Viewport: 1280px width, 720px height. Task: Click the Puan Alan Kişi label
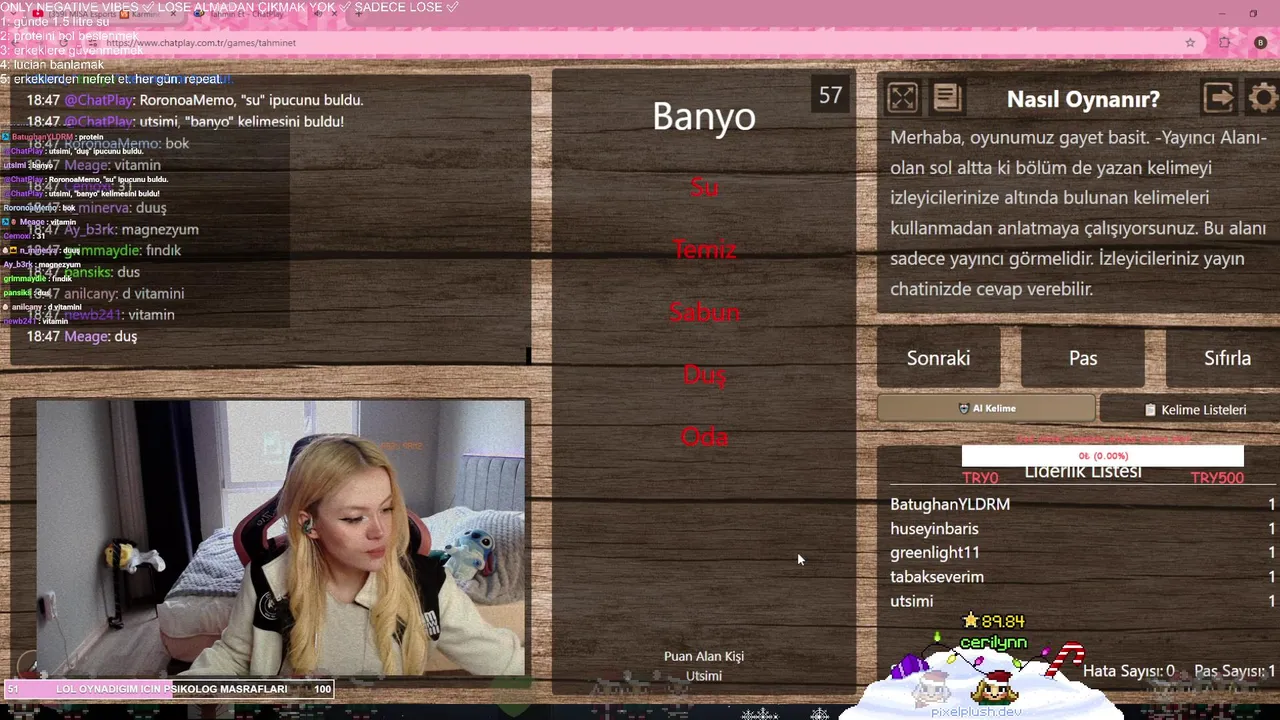point(704,656)
